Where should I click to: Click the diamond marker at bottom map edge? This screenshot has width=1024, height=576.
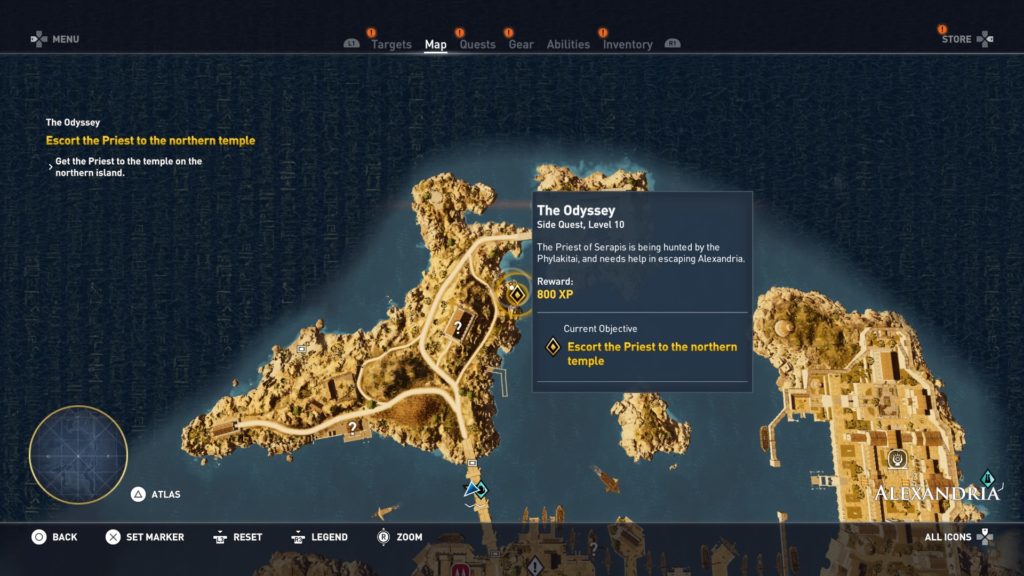(535, 566)
